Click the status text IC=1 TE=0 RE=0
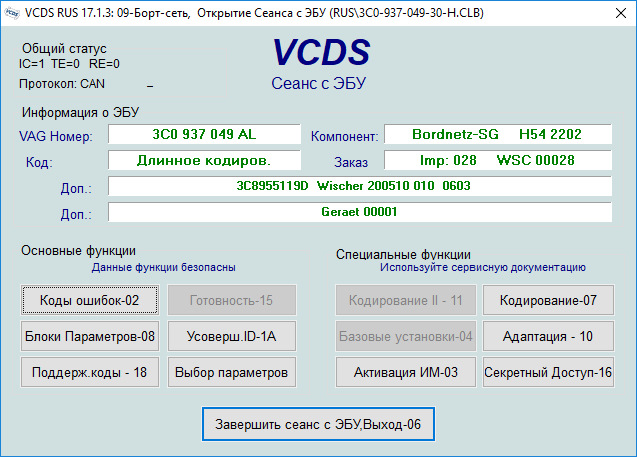The width and height of the screenshot is (637, 457). pos(69,64)
